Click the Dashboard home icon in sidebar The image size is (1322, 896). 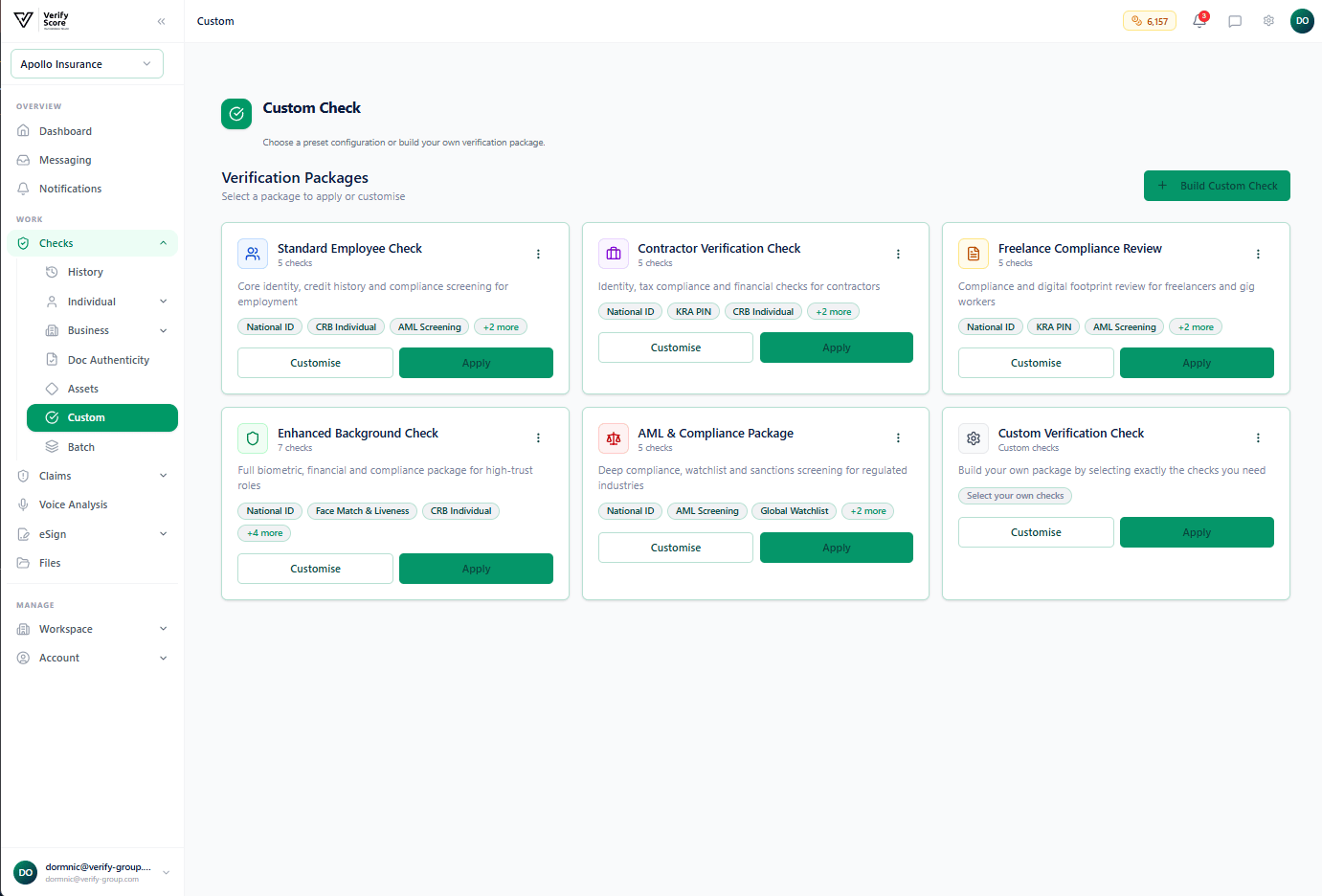tap(23, 131)
